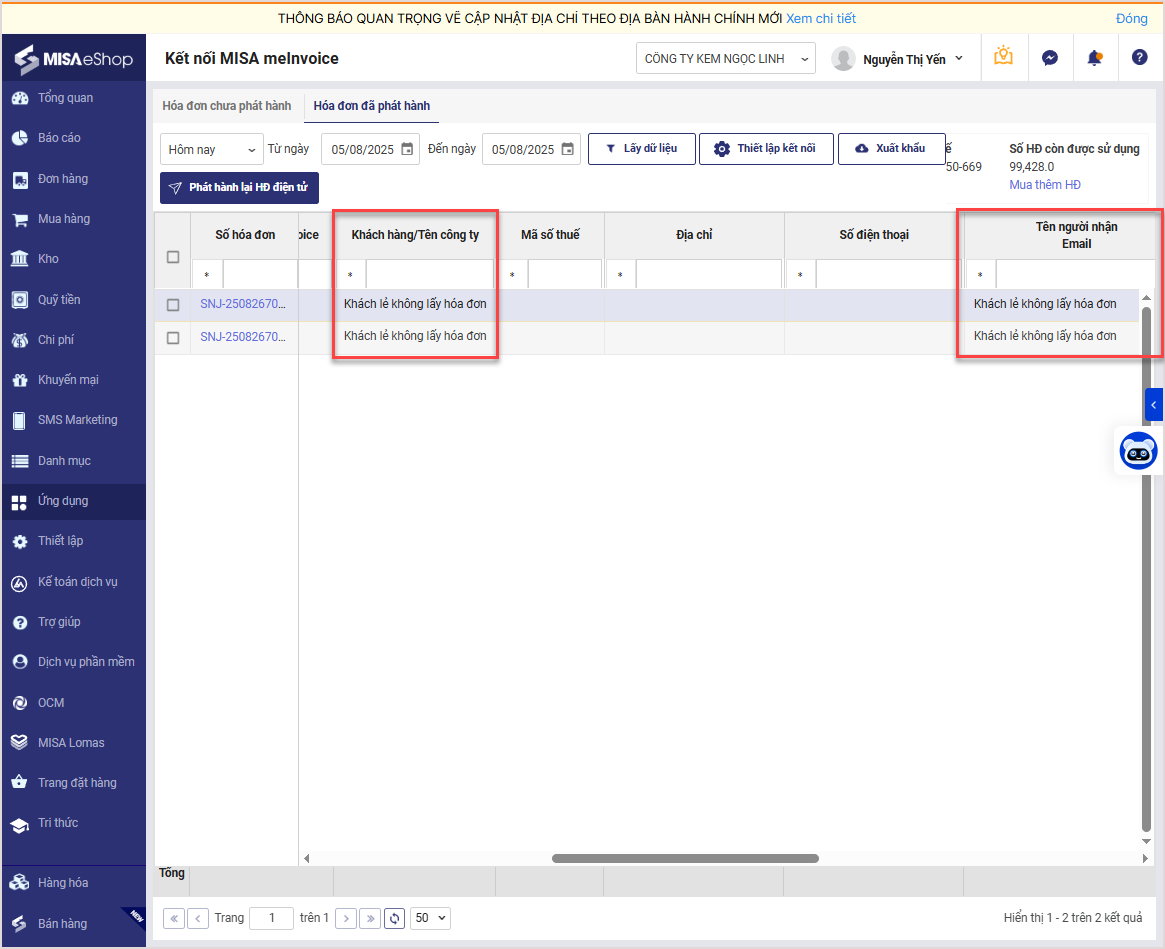Go to last page double arrow
Image resolution: width=1165 pixels, height=949 pixels.
point(370,919)
